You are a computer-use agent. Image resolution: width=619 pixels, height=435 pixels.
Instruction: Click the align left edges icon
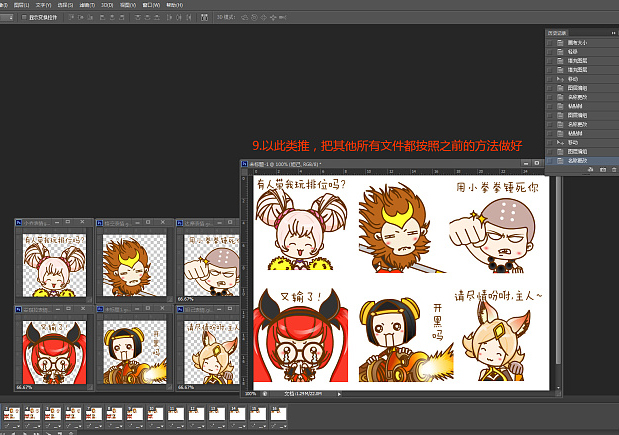pyautogui.click(x=102, y=17)
